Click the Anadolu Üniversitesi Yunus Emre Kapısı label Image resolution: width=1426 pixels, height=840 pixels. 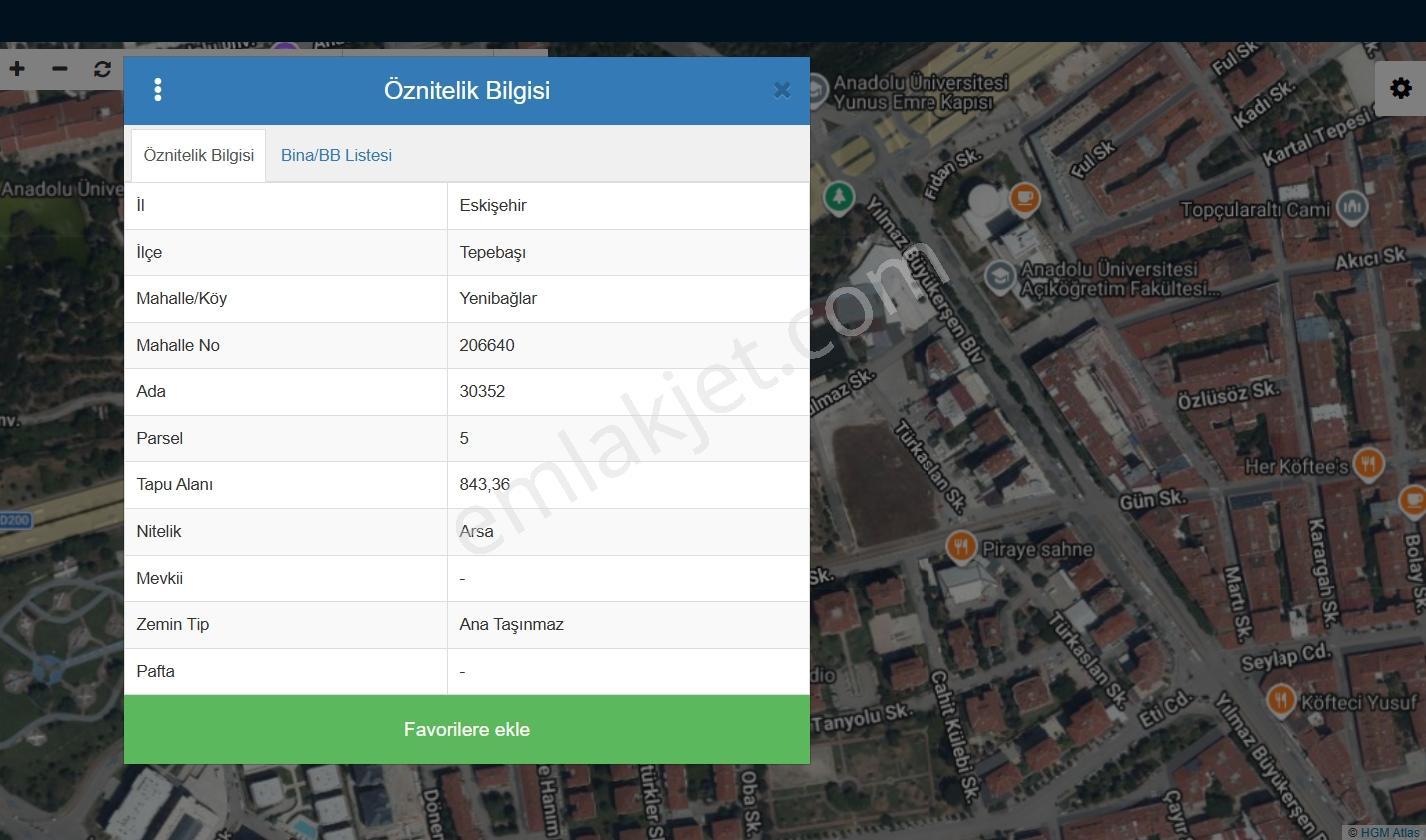[x=921, y=92]
